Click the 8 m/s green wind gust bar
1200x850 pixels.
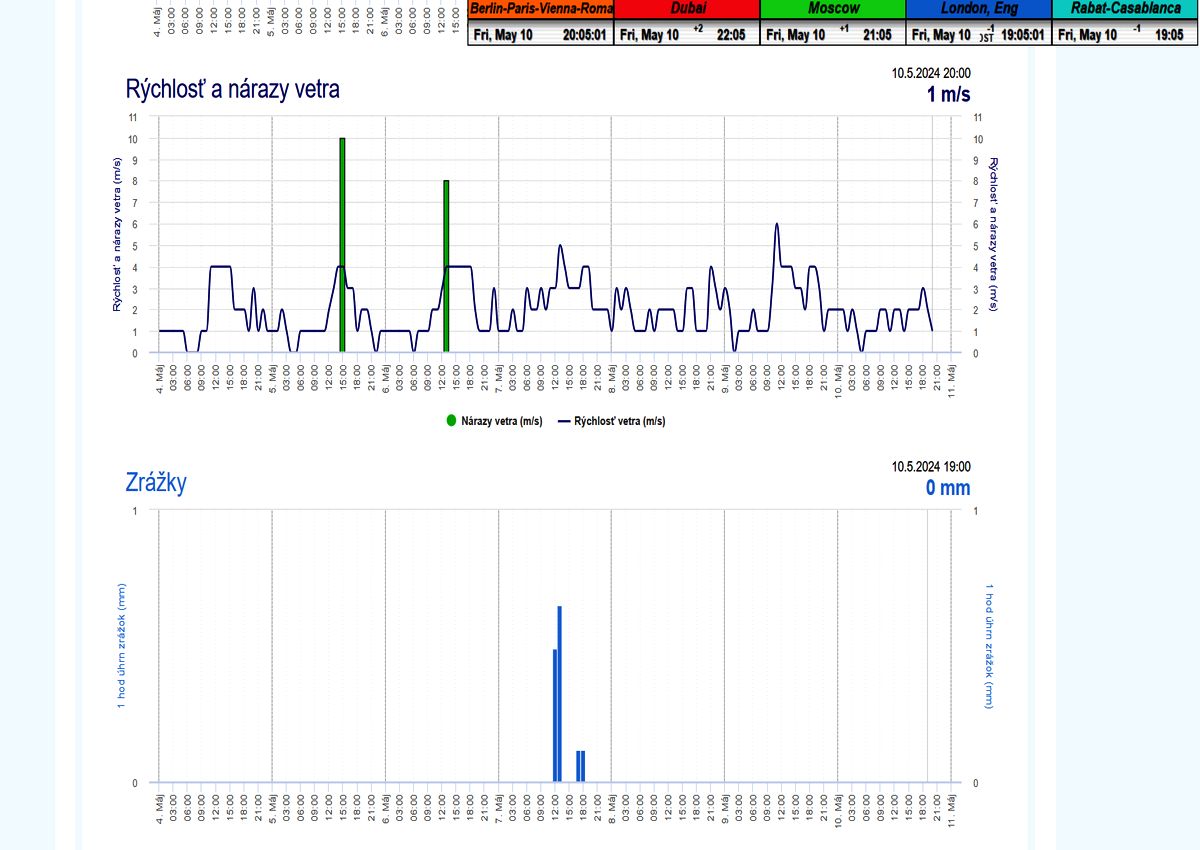(446, 266)
